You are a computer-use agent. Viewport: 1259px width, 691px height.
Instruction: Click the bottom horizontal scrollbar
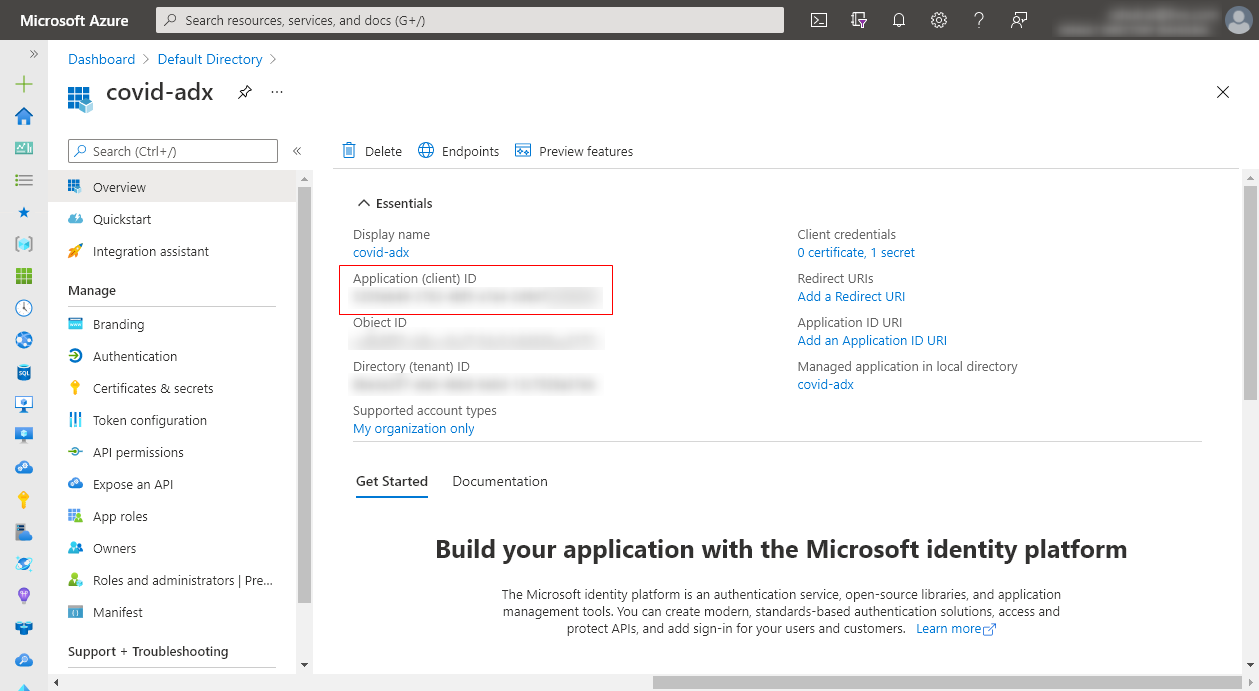947,682
